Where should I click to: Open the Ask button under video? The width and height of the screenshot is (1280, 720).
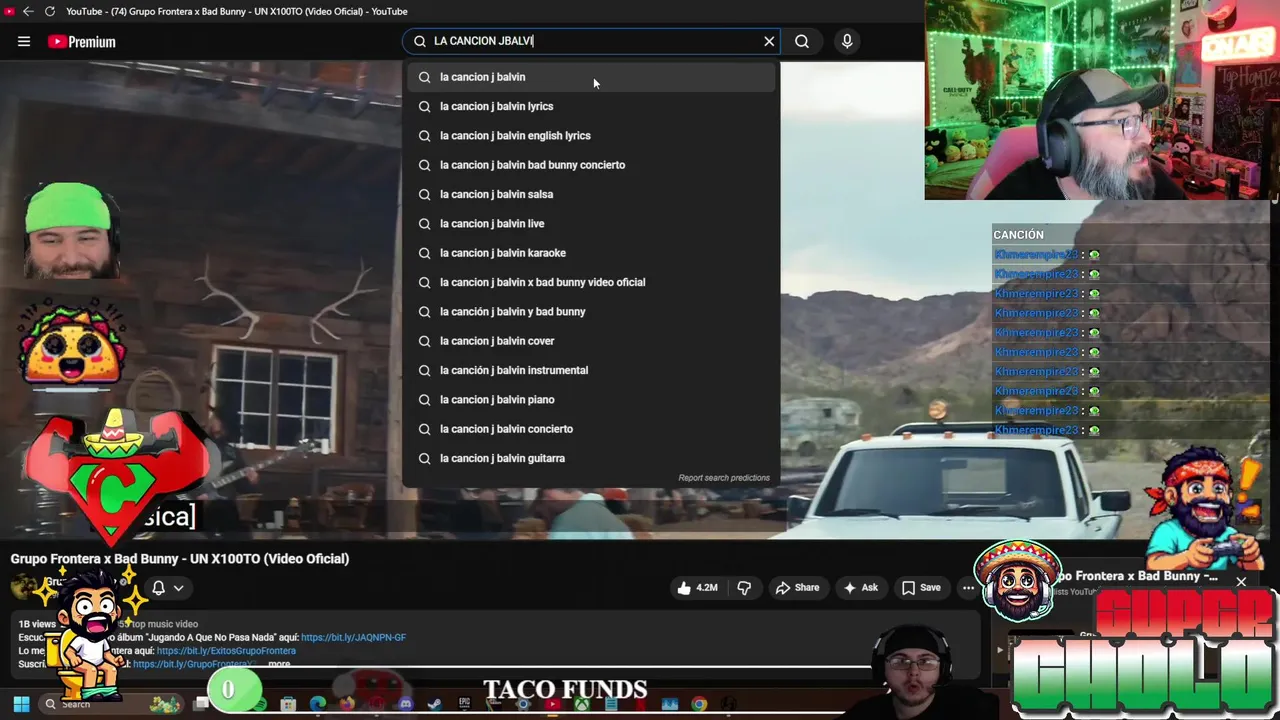coord(860,588)
